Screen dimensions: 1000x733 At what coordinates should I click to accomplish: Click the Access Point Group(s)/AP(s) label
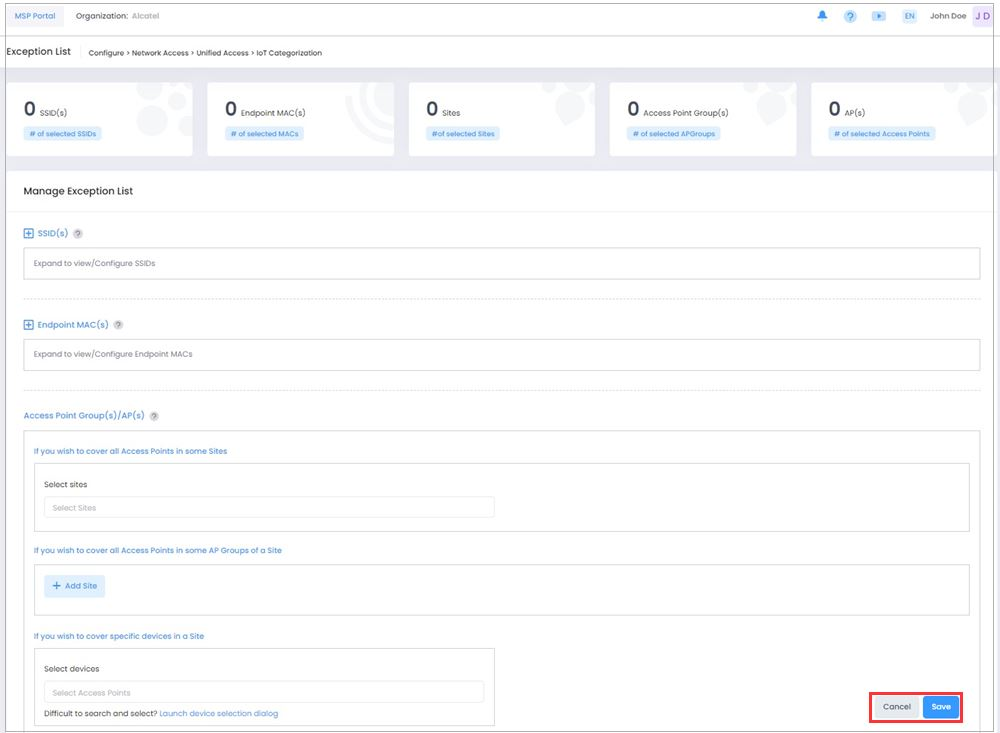tap(84, 415)
